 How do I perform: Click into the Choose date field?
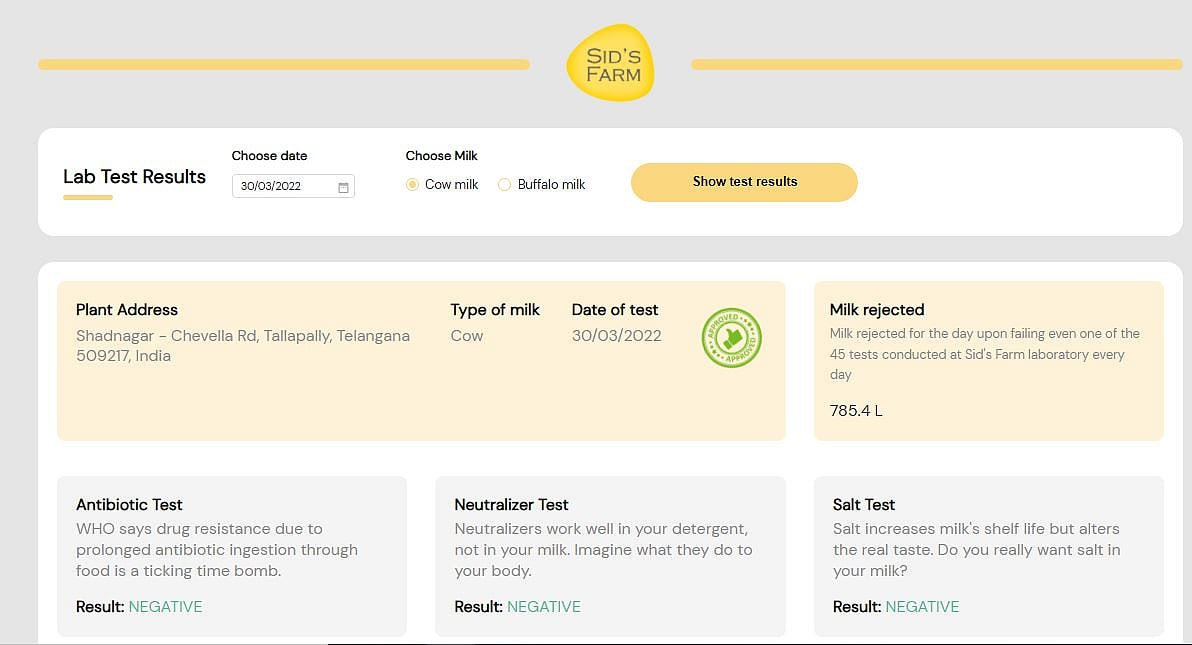click(x=284, y=187)
